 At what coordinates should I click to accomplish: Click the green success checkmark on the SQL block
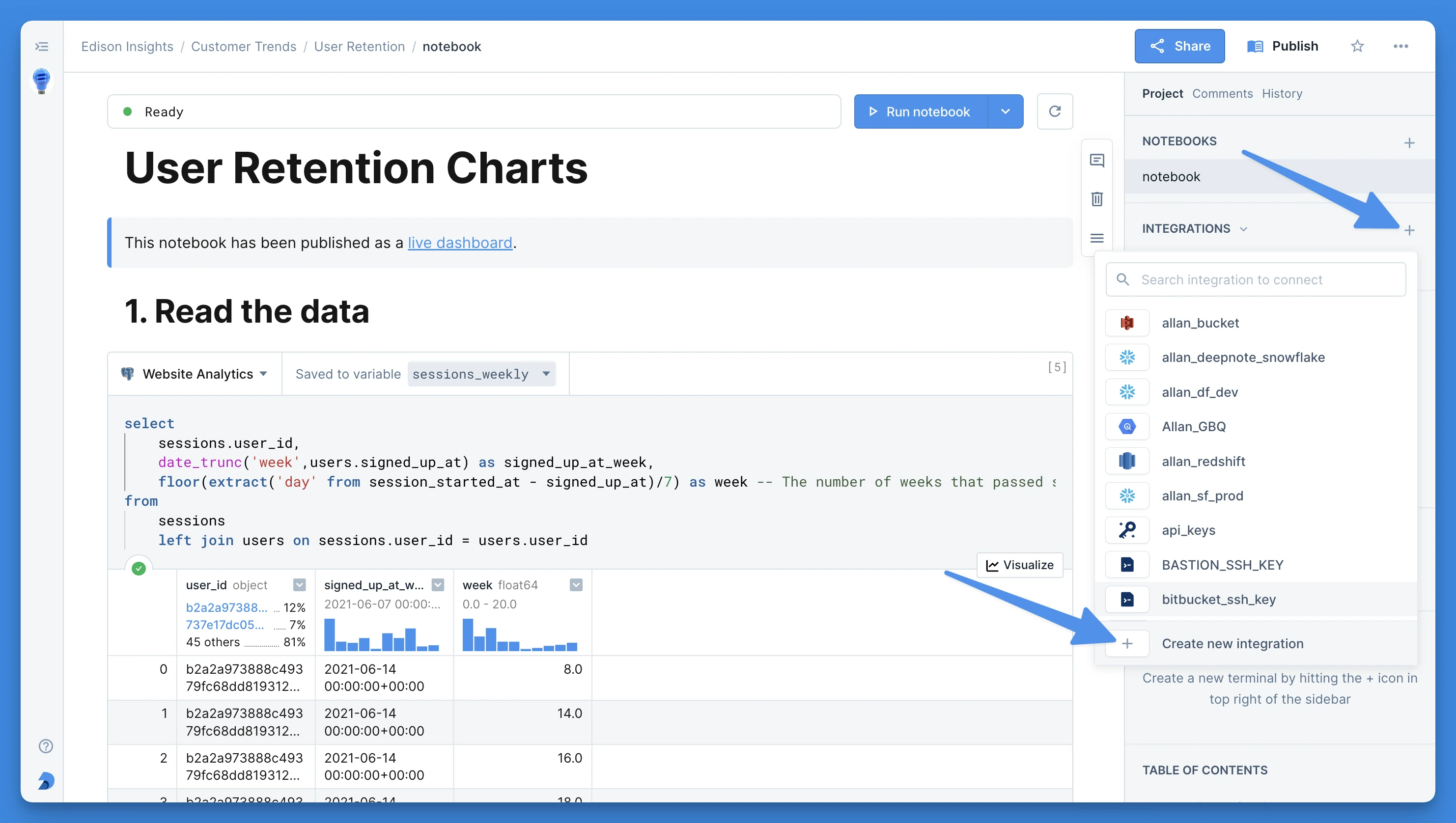click(139, 569)
